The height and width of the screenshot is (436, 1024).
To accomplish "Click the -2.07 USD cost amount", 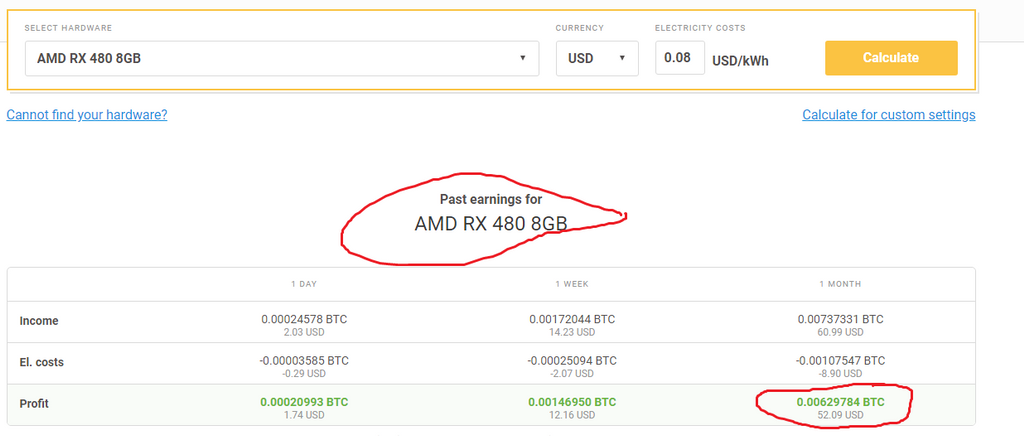I will [x=572, y=374].
